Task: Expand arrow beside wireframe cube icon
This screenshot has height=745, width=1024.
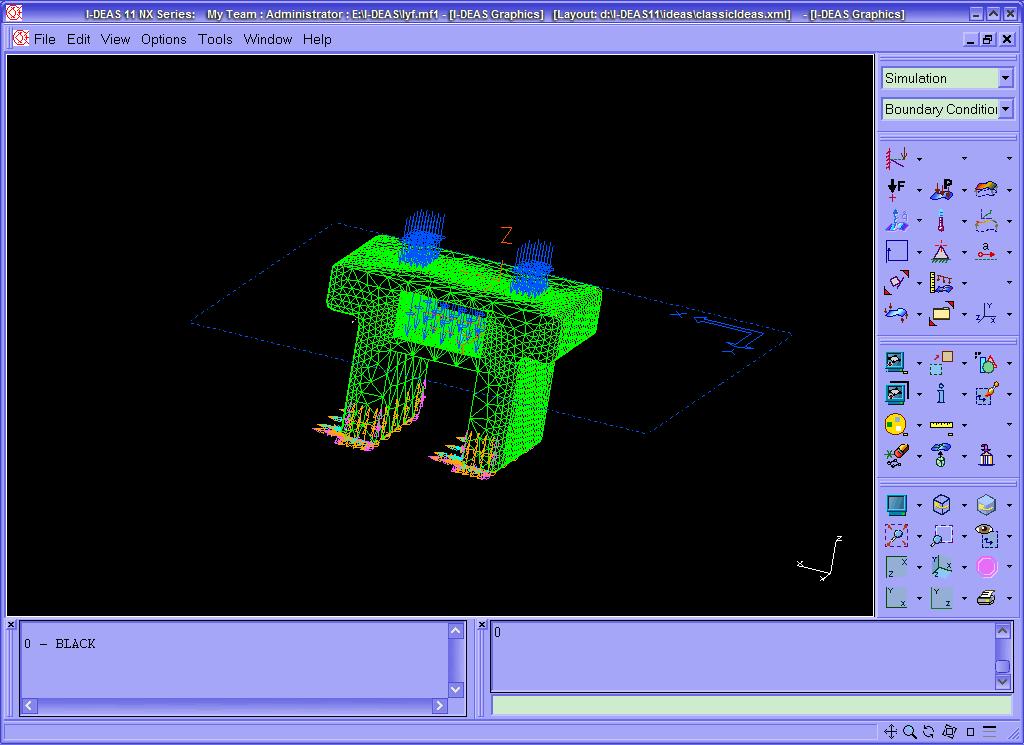Action: tap(964, 506)
